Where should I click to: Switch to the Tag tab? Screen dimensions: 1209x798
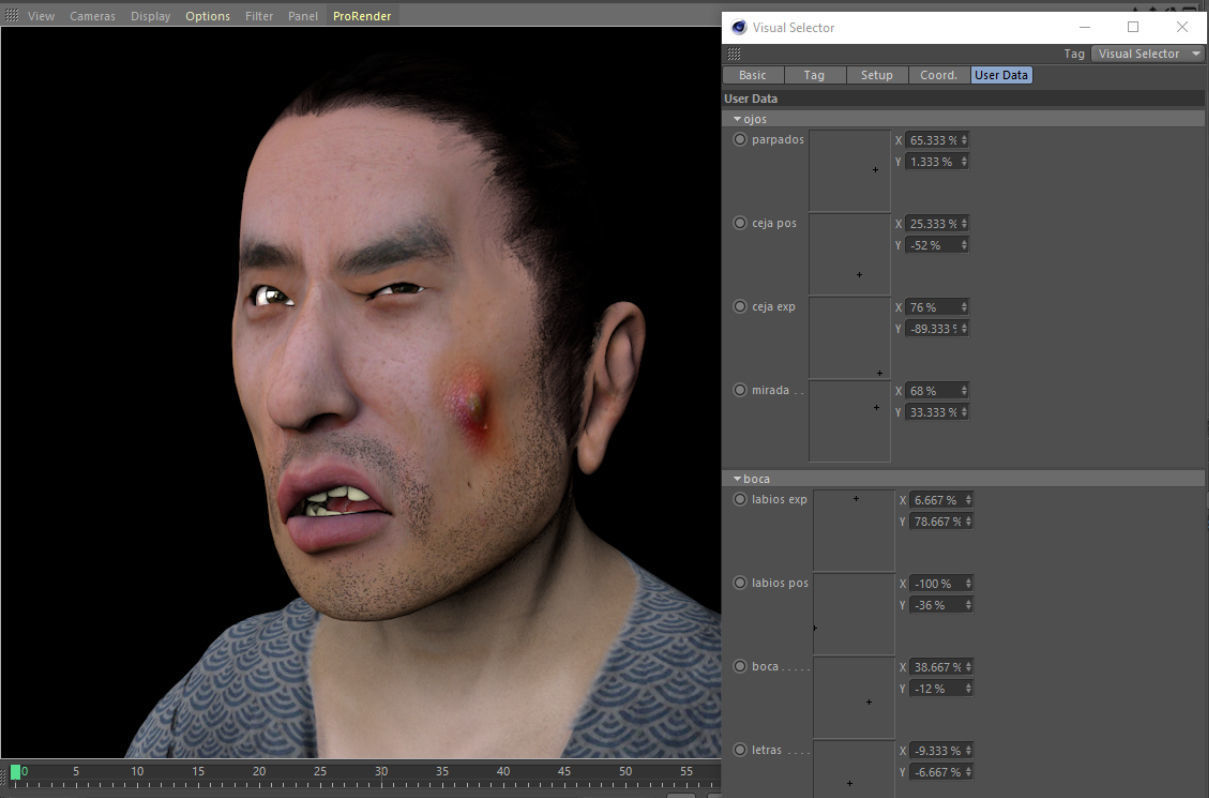pyautogui.click(x=815, y=75)
